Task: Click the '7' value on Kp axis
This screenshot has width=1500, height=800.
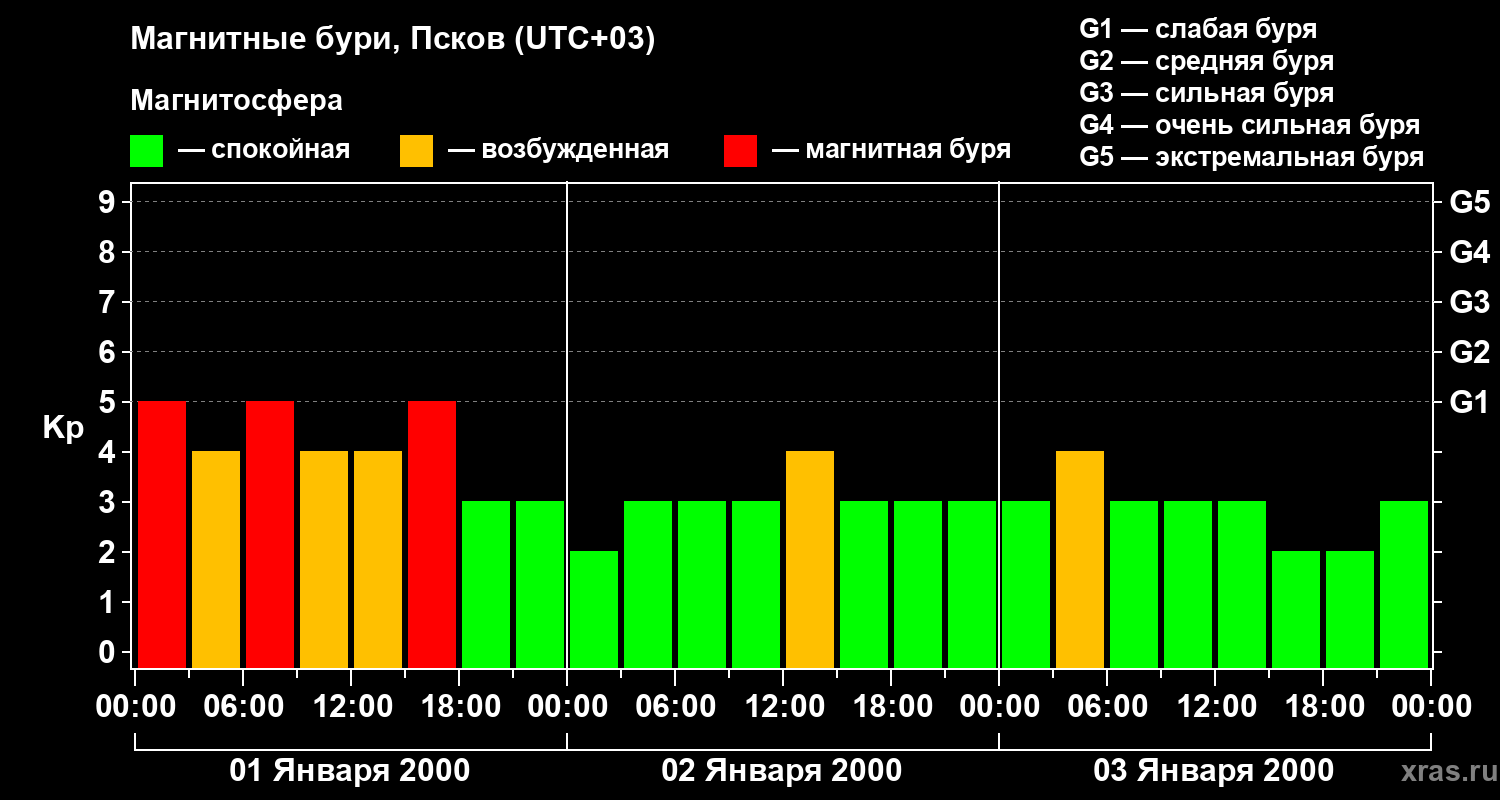Action: [109, 303]
